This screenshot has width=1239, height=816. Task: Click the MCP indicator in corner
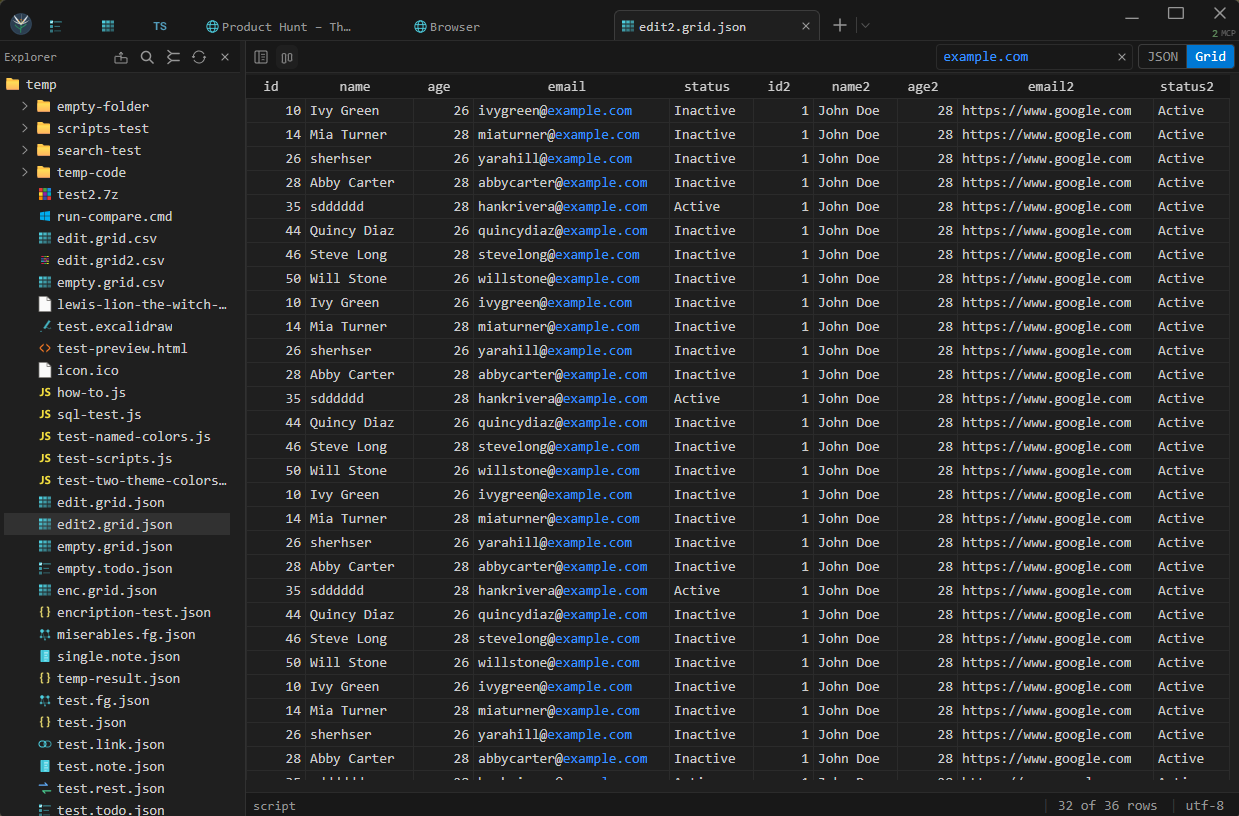coord(1221,34)
